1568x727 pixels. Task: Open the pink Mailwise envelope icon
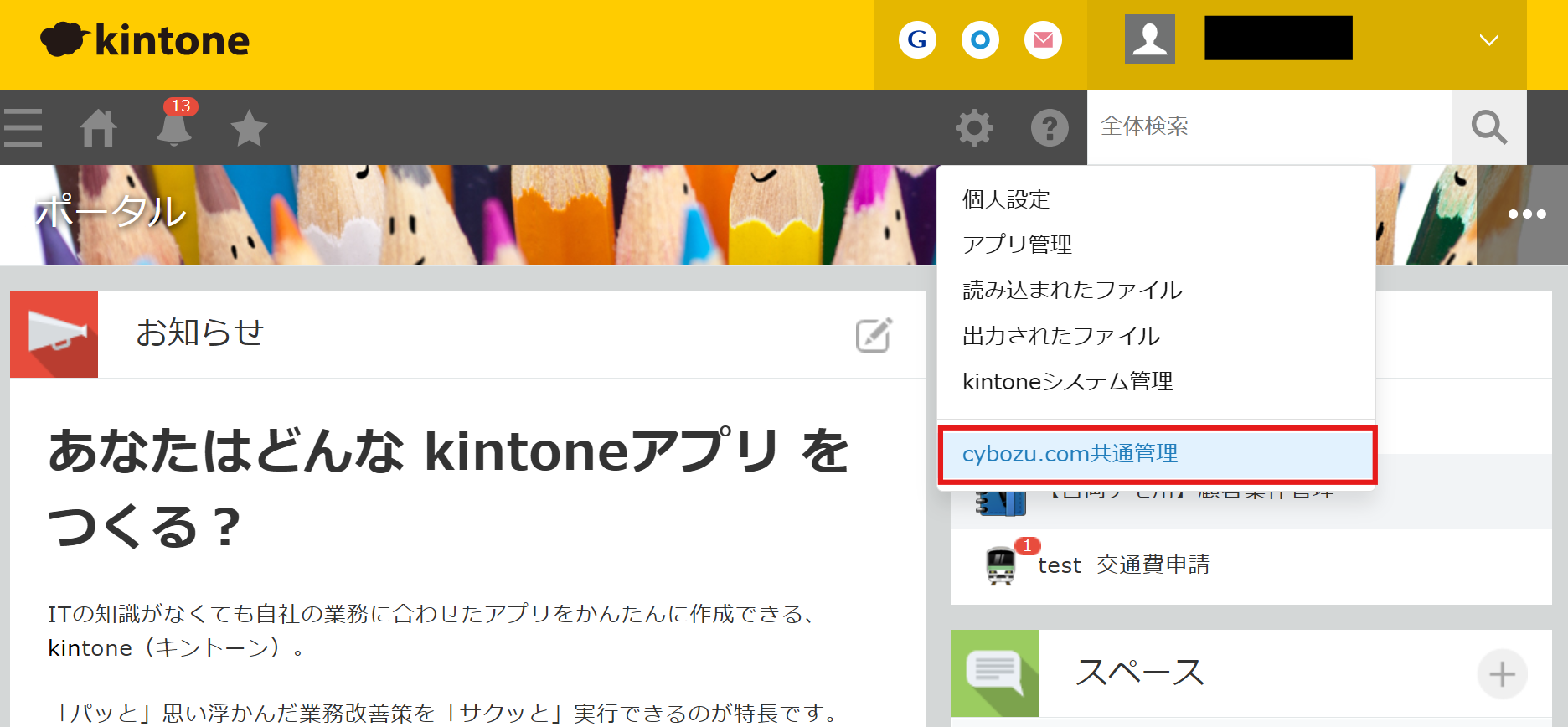click(x=1043, y=39)
